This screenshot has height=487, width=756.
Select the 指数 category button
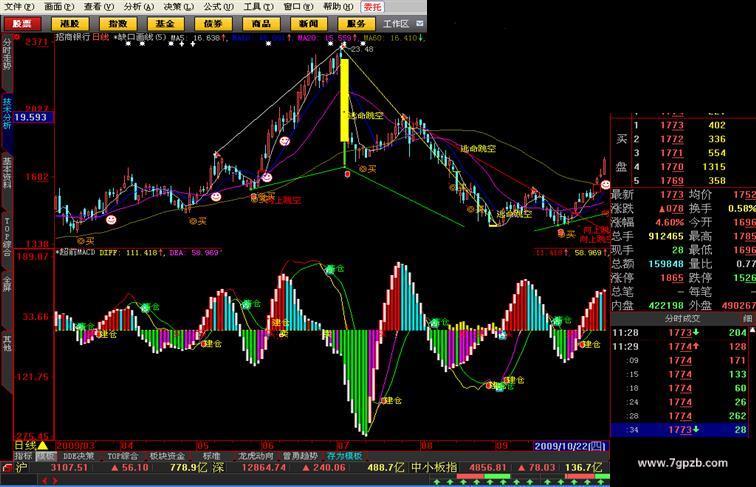point(118,24)
